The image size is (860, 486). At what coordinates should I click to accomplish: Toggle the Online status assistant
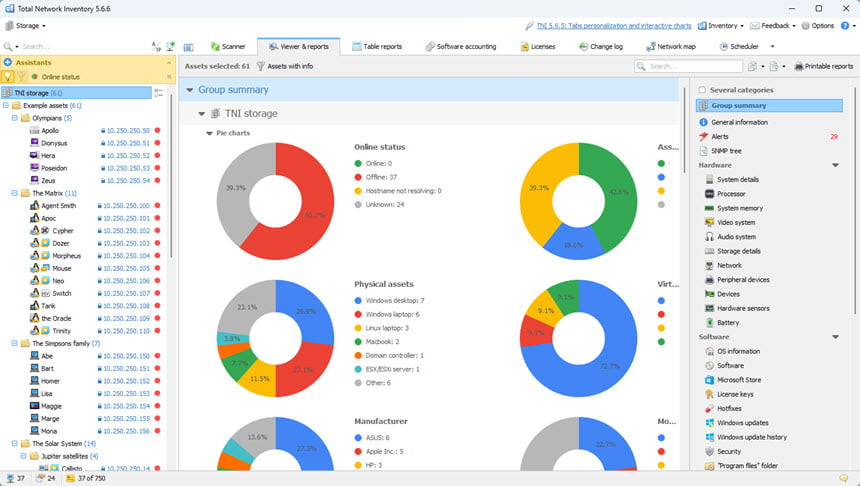click(x=60, y=77)
